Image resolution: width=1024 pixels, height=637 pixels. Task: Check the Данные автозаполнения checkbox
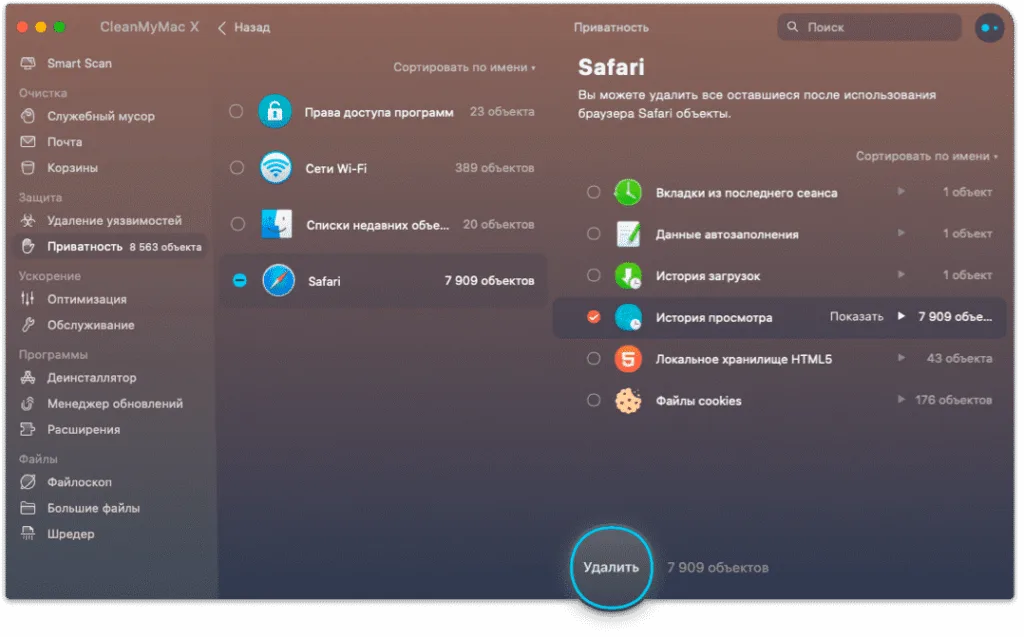[594, 233]
